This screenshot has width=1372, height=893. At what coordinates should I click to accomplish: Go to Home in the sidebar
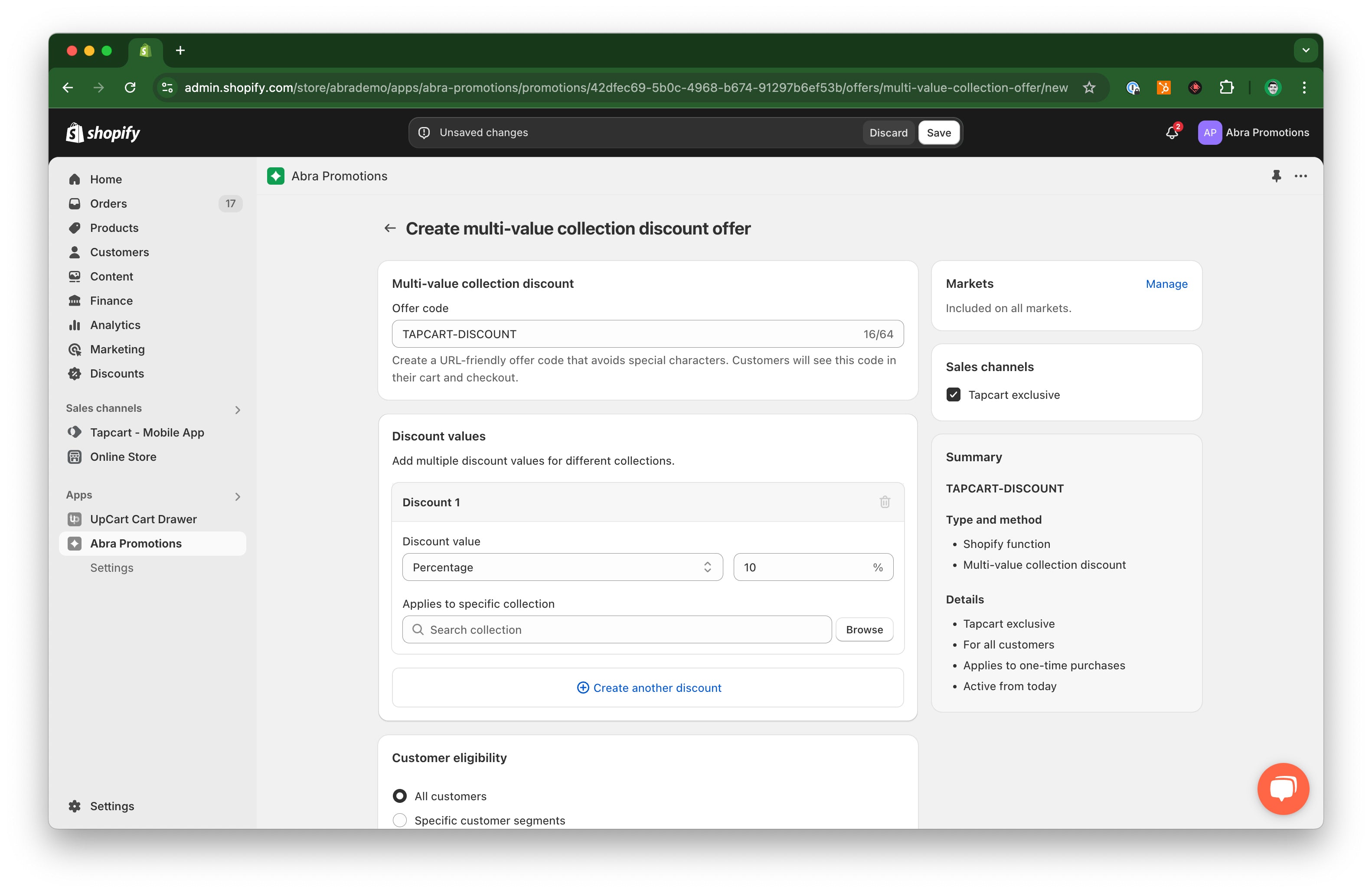(153, 179)
